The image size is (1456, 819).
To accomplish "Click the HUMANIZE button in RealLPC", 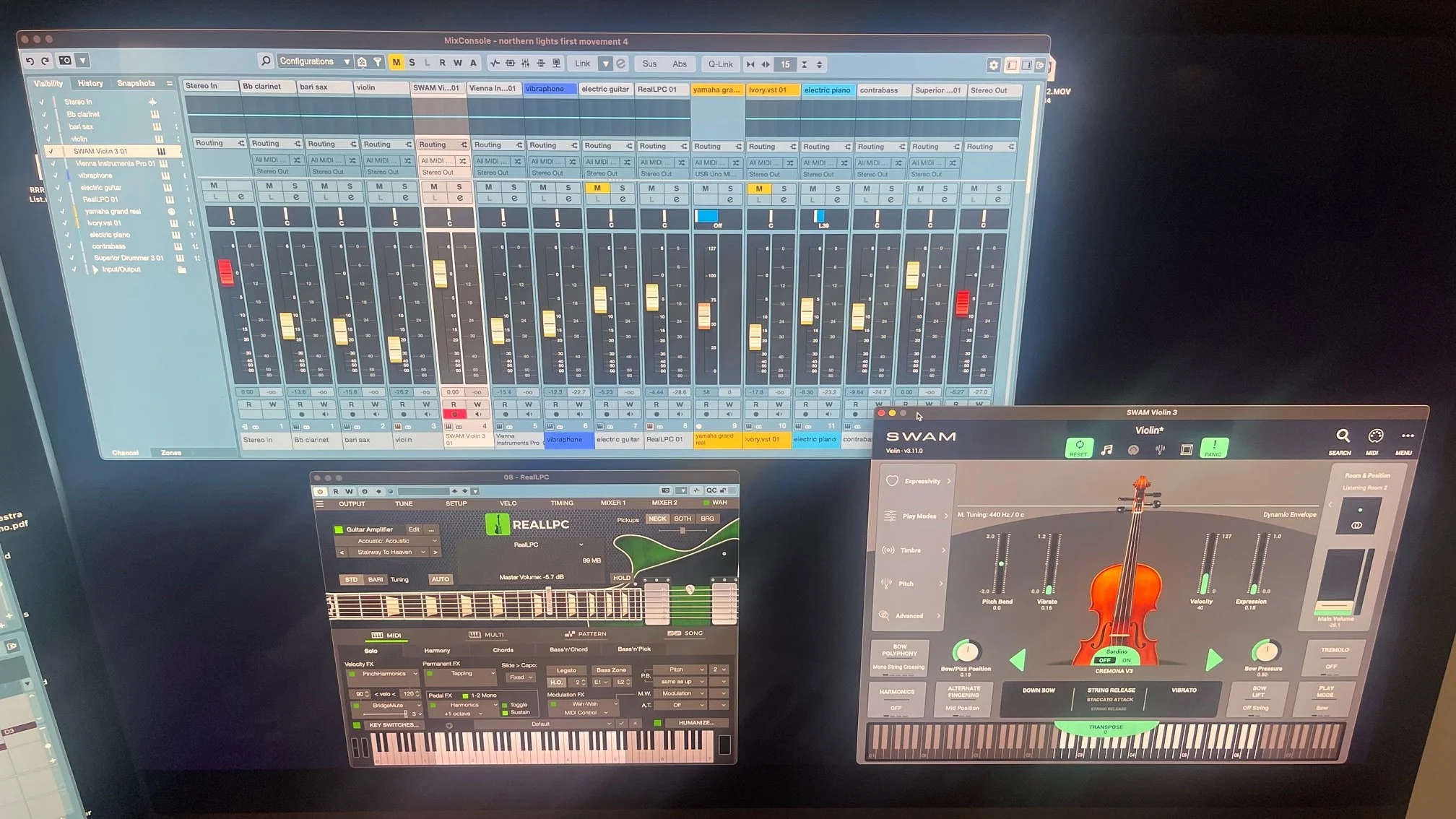I will pos(695,722).
